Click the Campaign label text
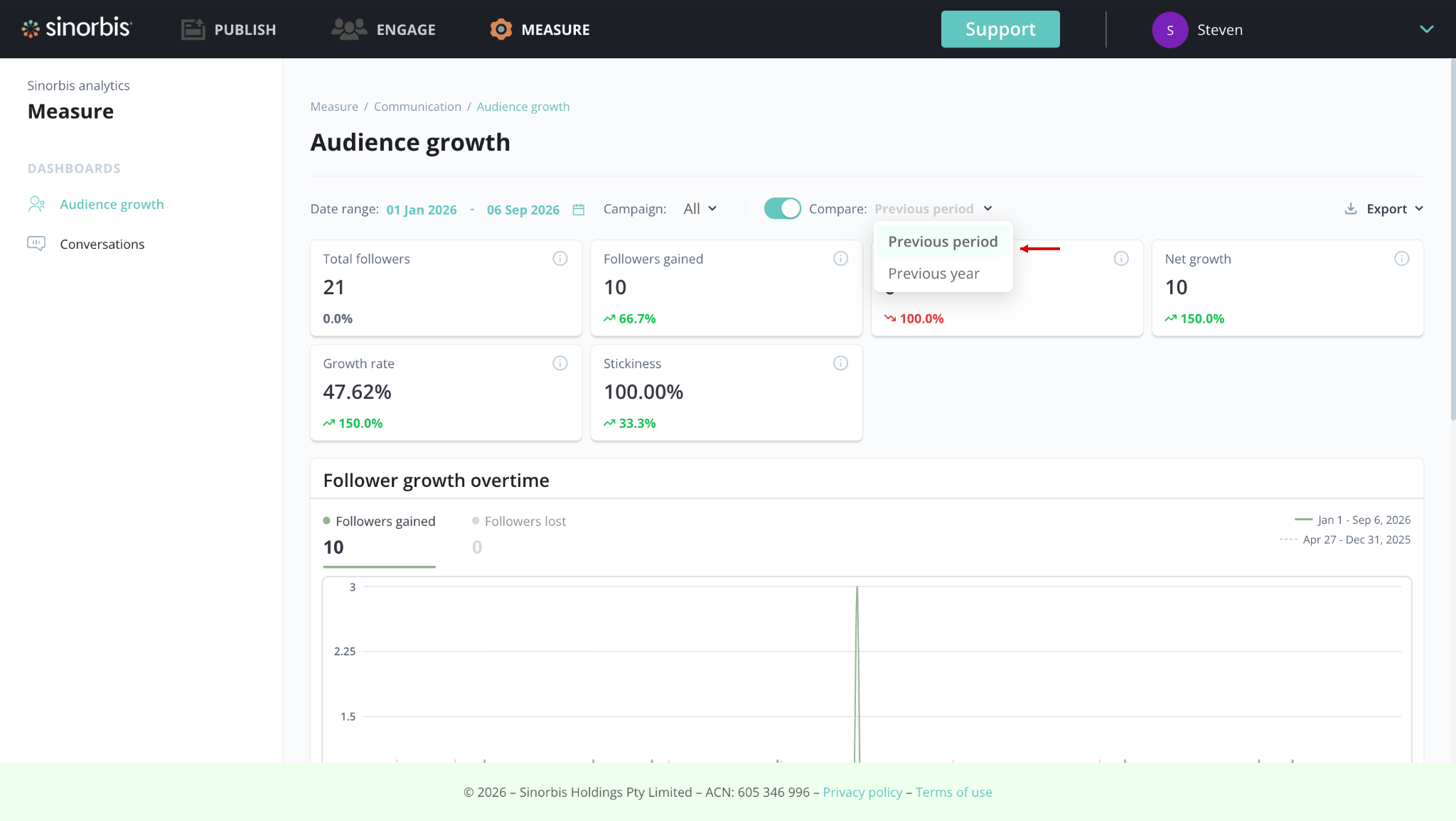The image size is (1456, 821). click(x=635, y=209)
